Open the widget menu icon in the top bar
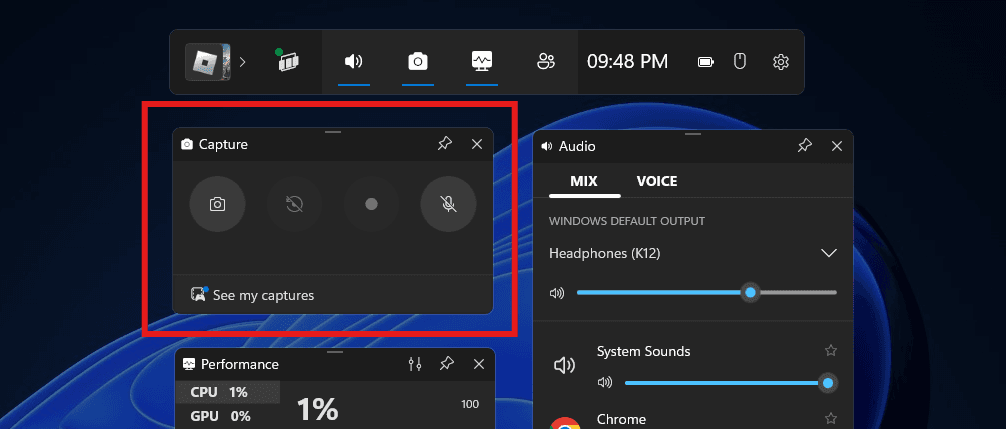The image size is (1006, 429). click(x=288, y=61)
